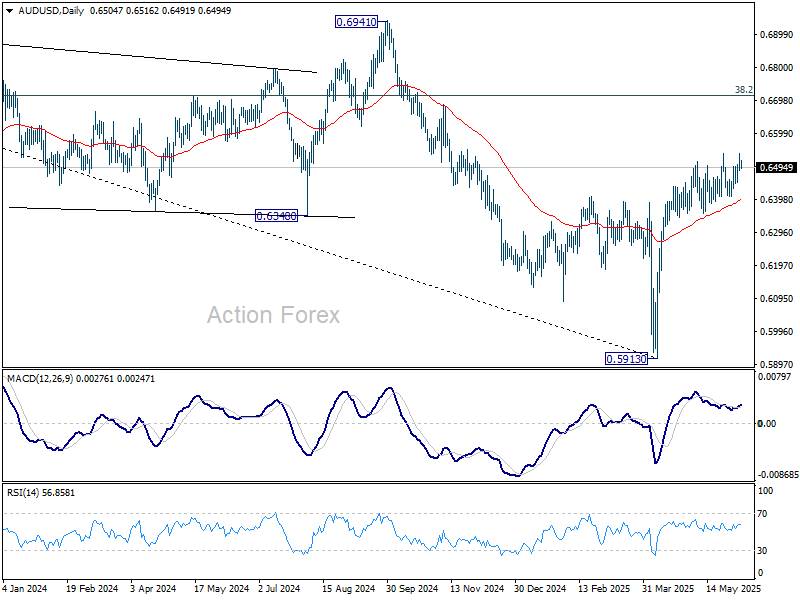Click the 0.66980 price axis value
This screenshot has width=800, height=600.
click(777, 101)
